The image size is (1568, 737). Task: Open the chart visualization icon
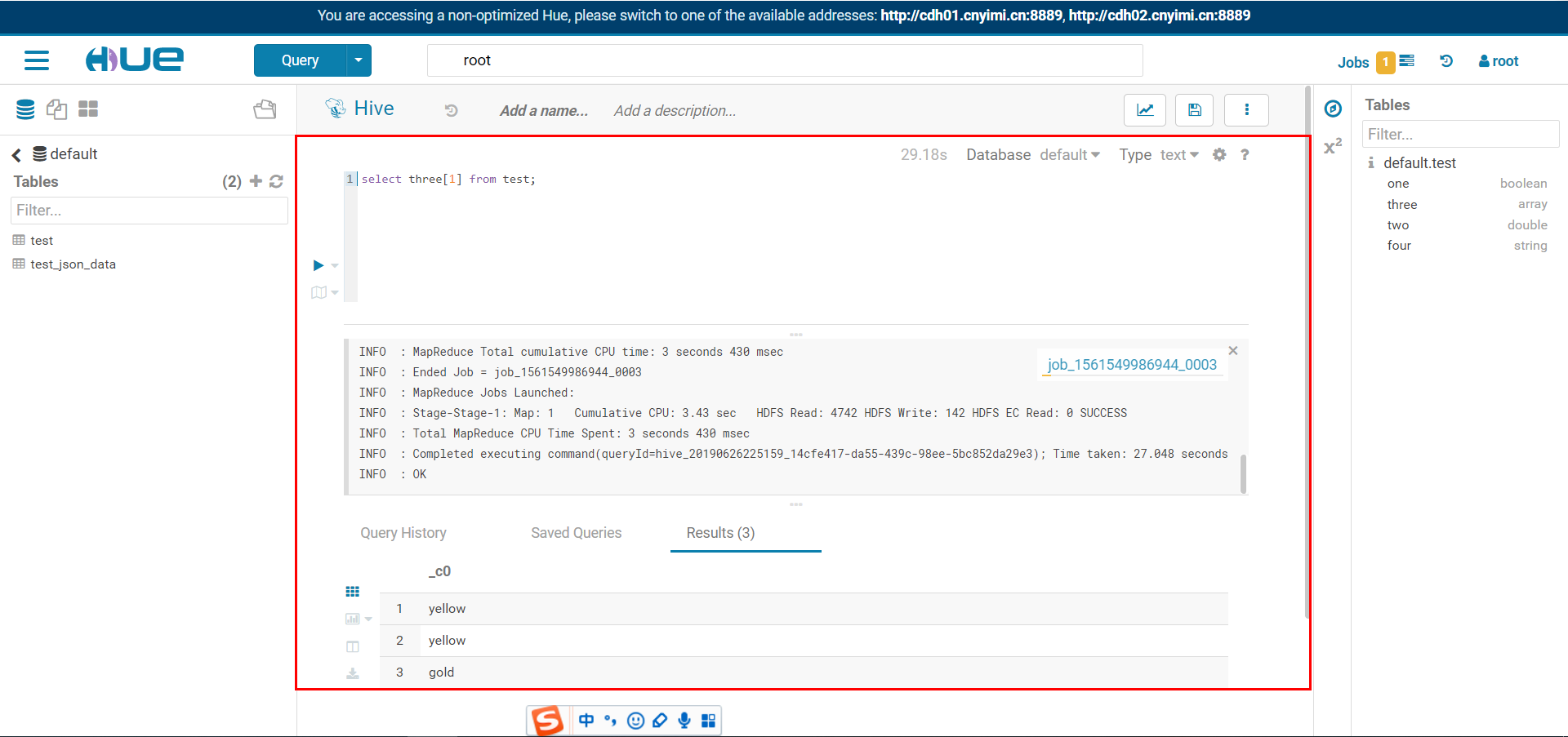point(1144,109)
